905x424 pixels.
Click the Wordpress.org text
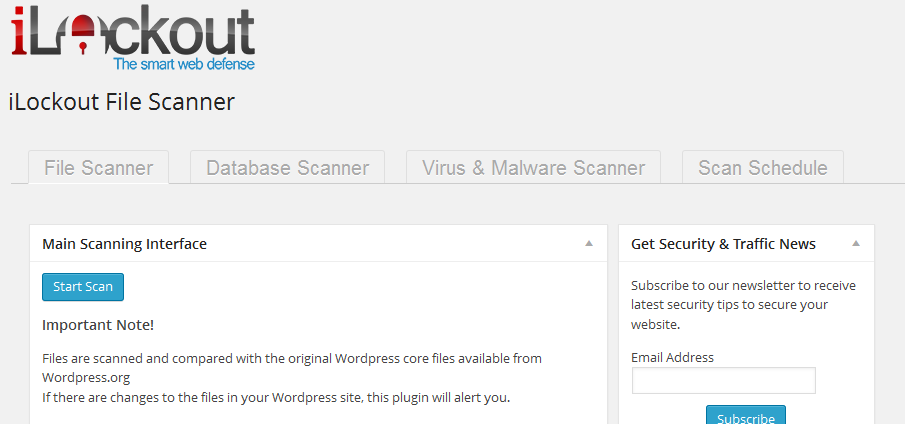pos(86,378)
